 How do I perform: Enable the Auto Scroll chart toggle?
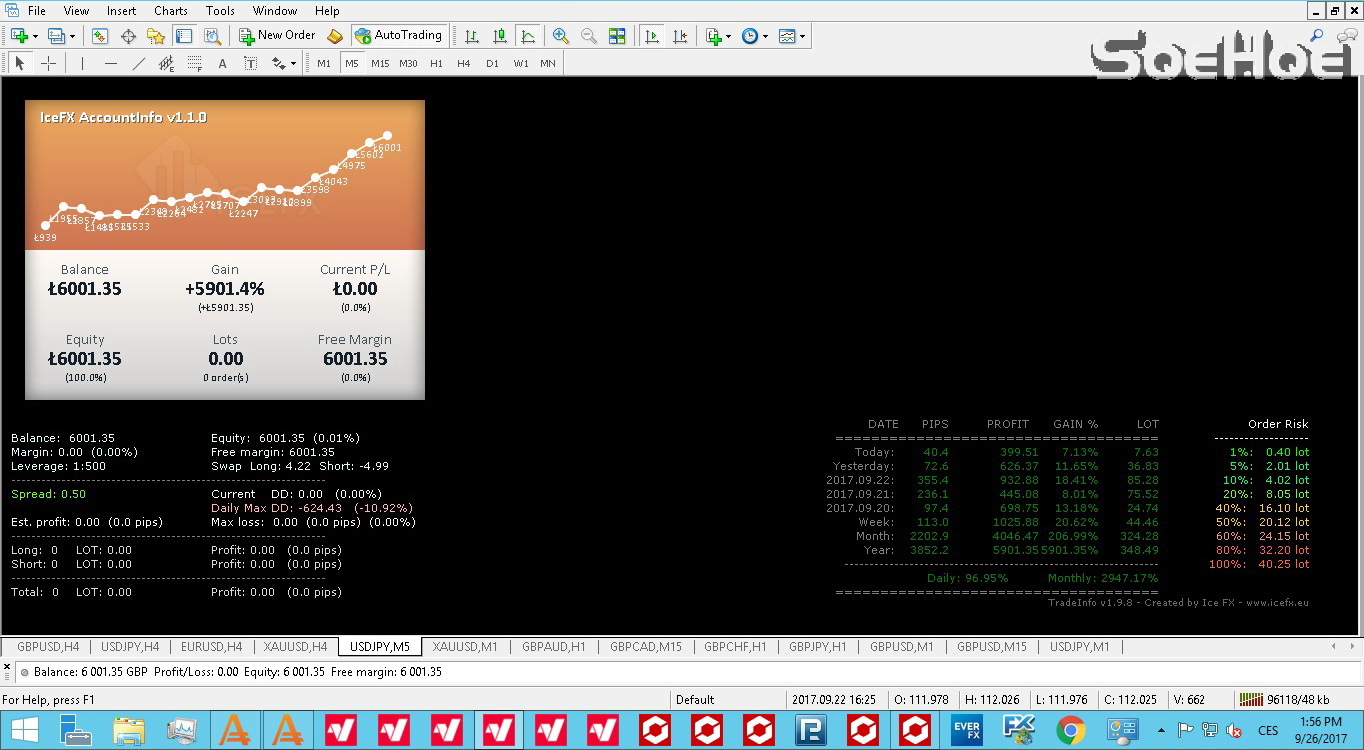click(x=652, y=36)
